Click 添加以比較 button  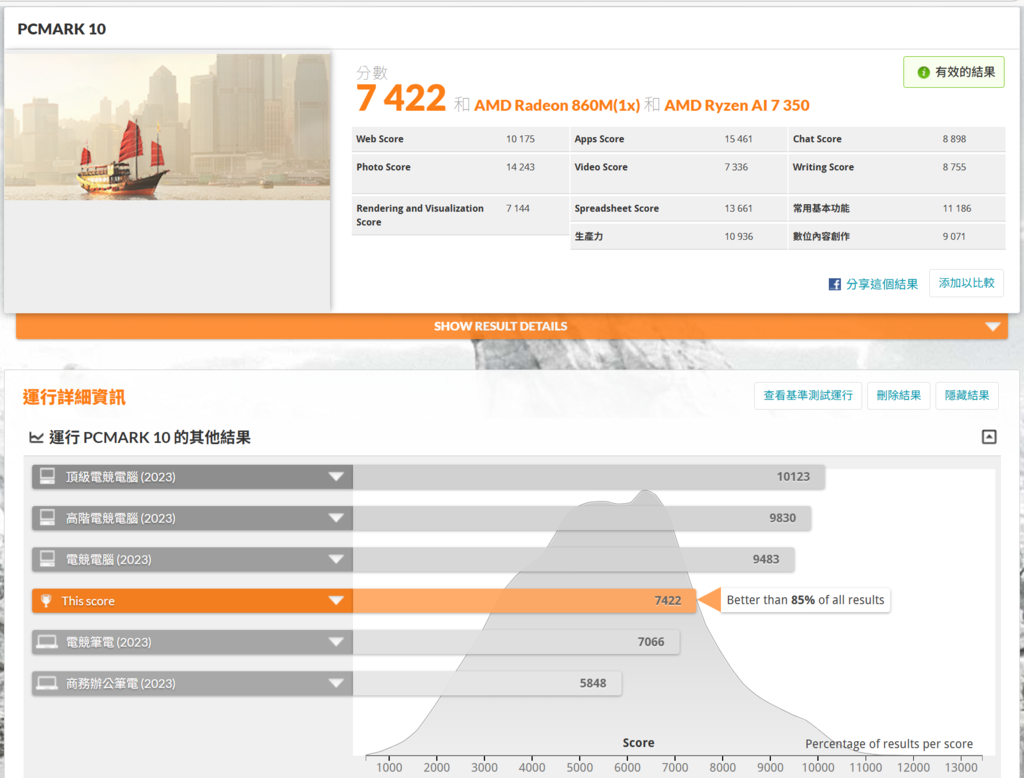tap(966, 283)
